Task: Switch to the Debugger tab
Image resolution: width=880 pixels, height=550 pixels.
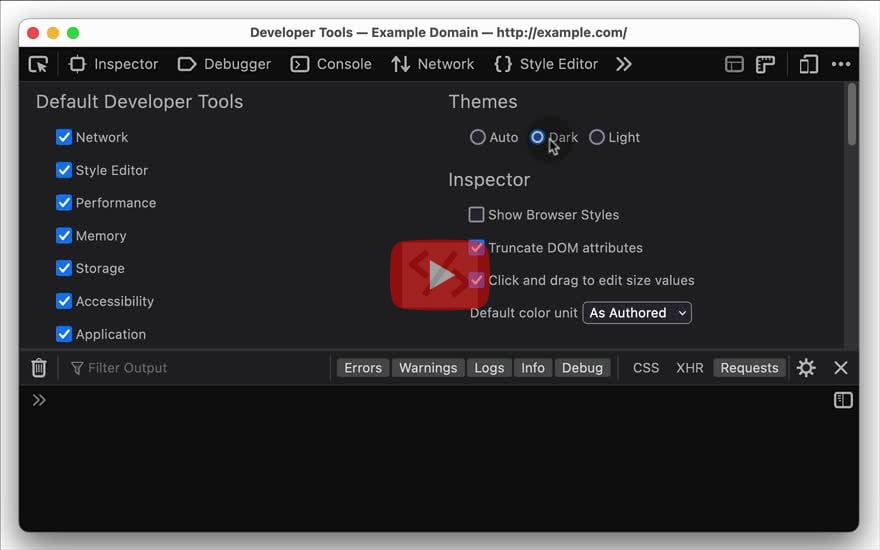Action: pos(224,65)
